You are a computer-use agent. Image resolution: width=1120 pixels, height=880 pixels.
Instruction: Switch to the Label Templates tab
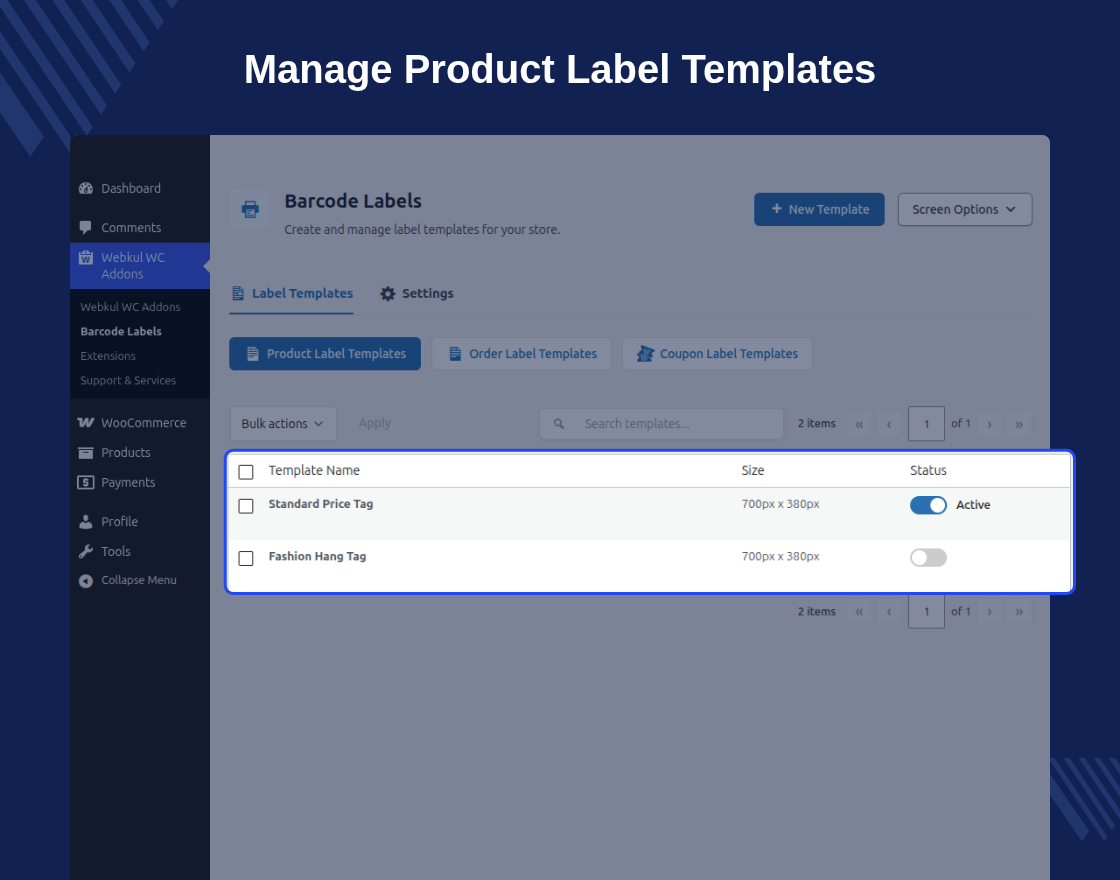[x=291, y=294]
